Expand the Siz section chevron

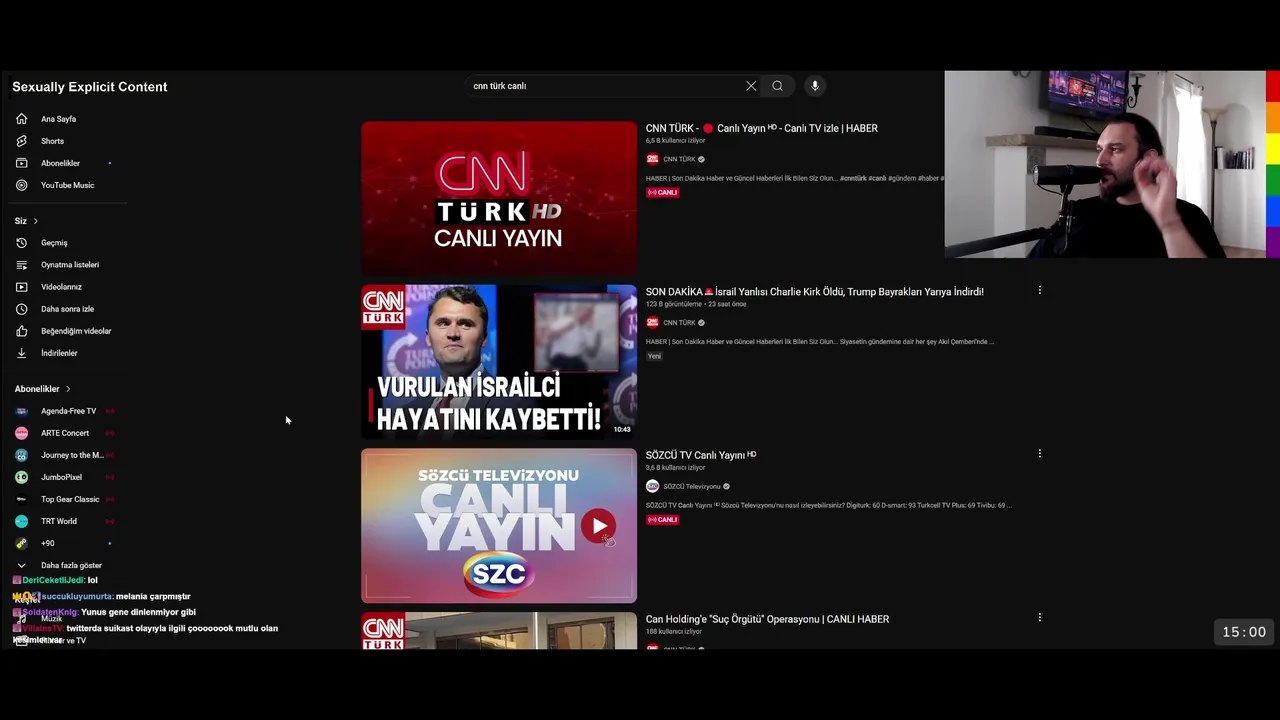(x=35, y=221)
